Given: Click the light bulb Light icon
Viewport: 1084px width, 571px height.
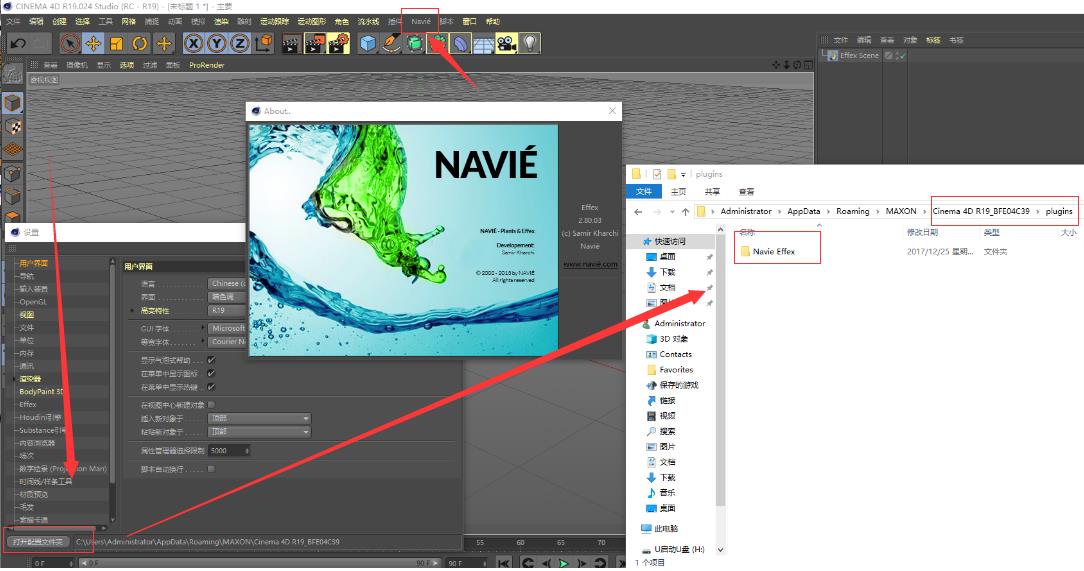Looking at the screenshot, I should coord(530,43).
